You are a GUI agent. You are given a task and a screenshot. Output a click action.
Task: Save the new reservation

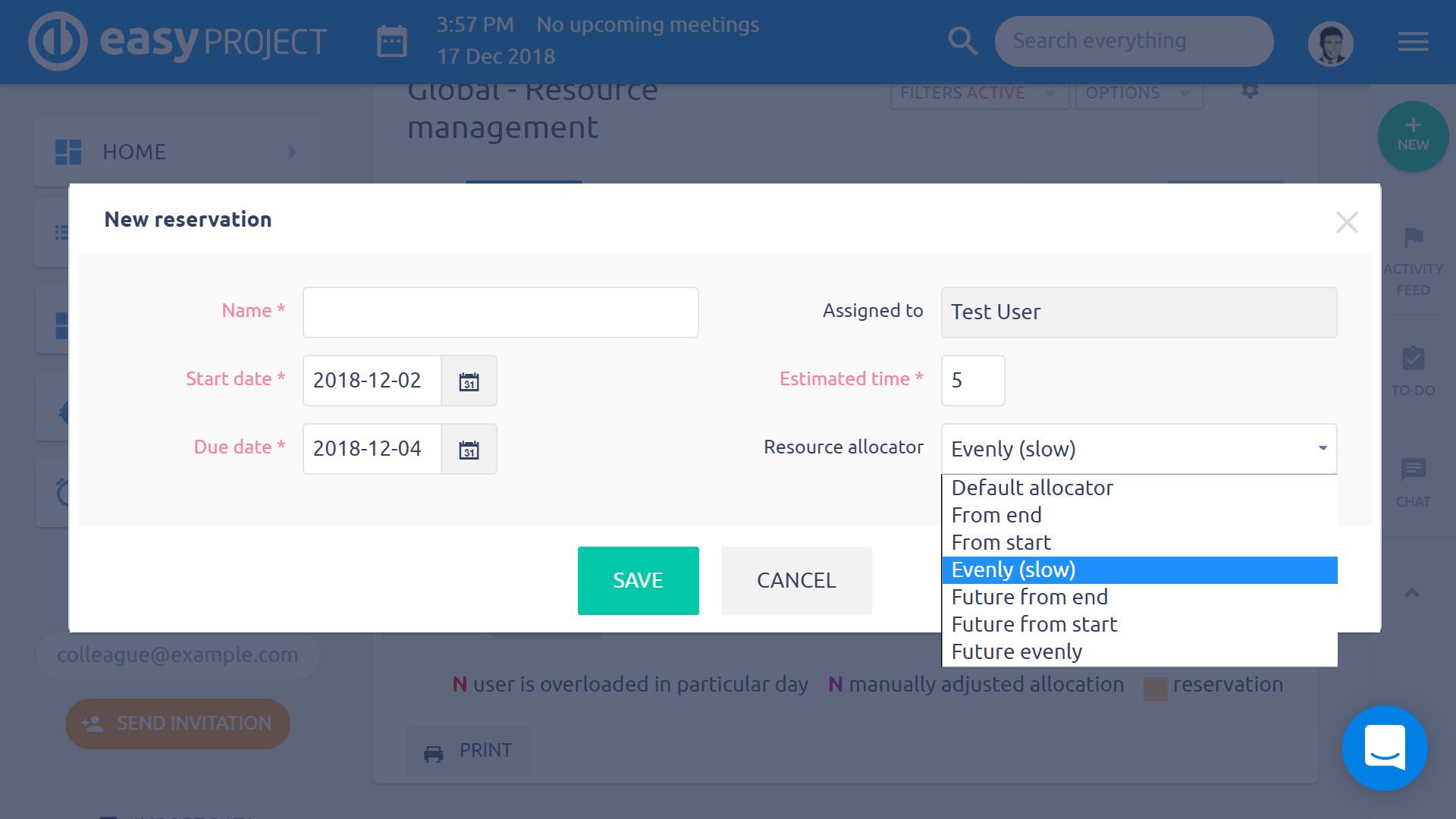tap(638, 580)
